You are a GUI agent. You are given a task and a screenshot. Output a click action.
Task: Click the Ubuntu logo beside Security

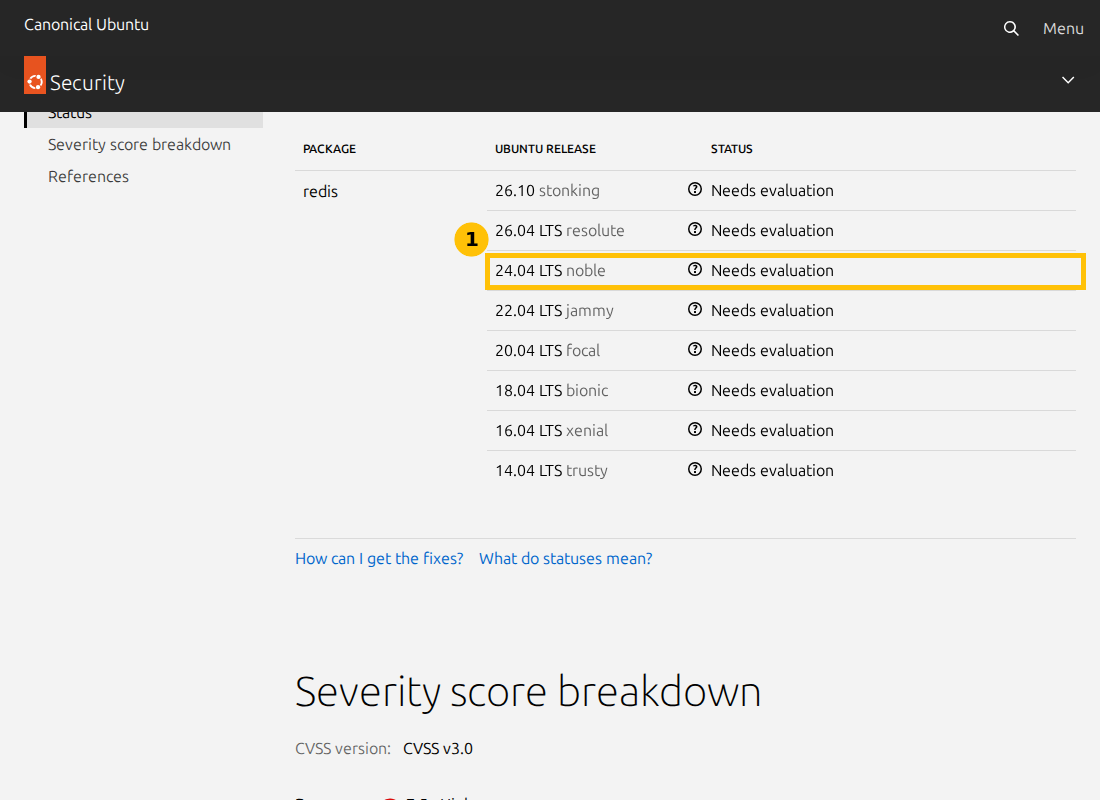(x=35, y=75)
